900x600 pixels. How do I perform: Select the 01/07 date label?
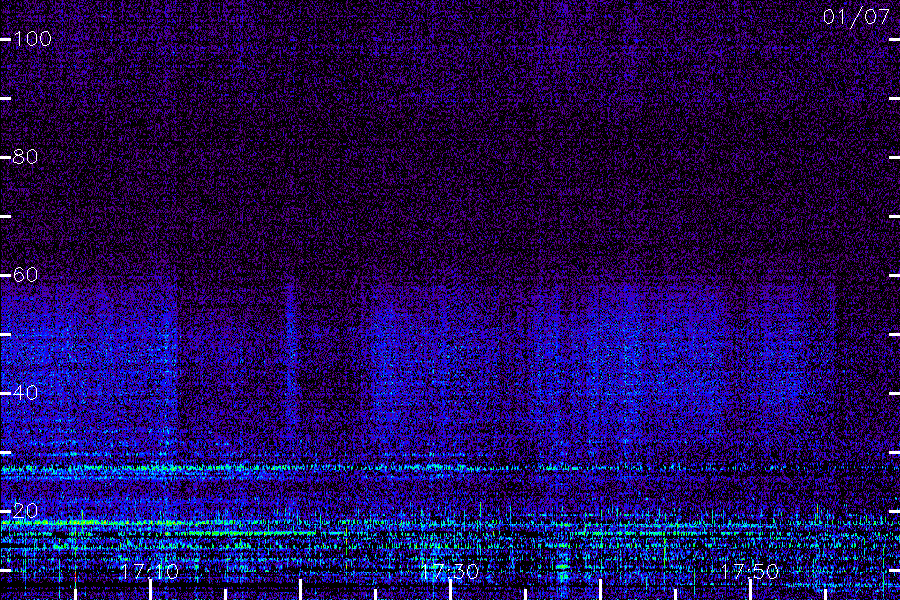856,17
